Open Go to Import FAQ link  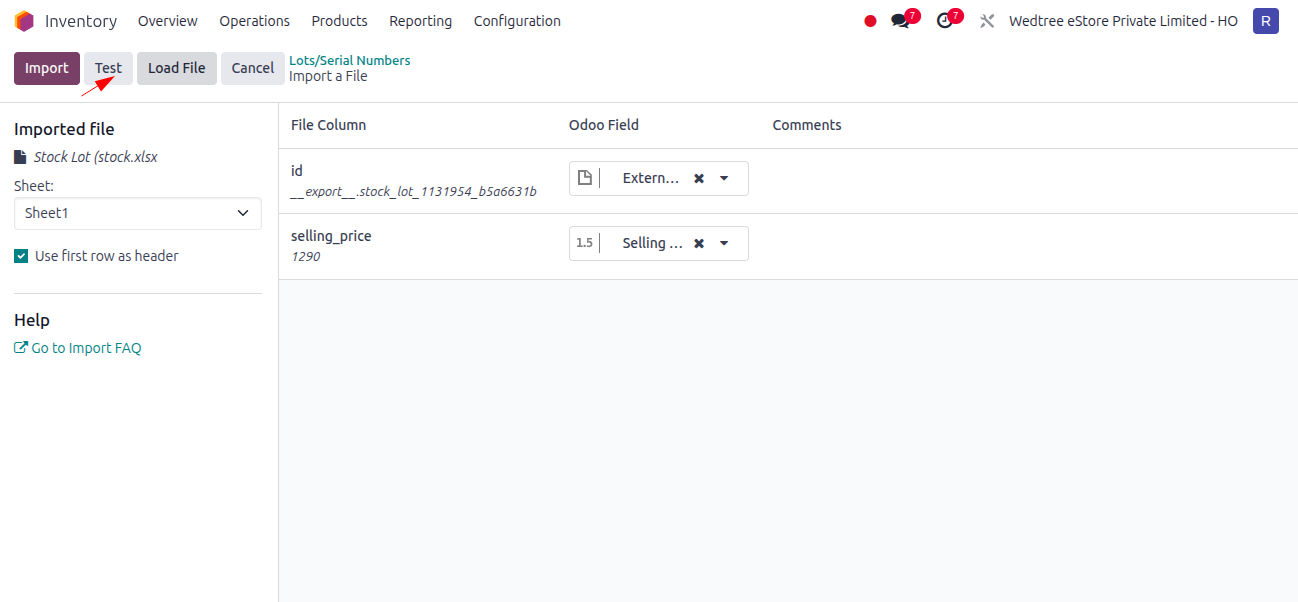[x=78, y=348]
